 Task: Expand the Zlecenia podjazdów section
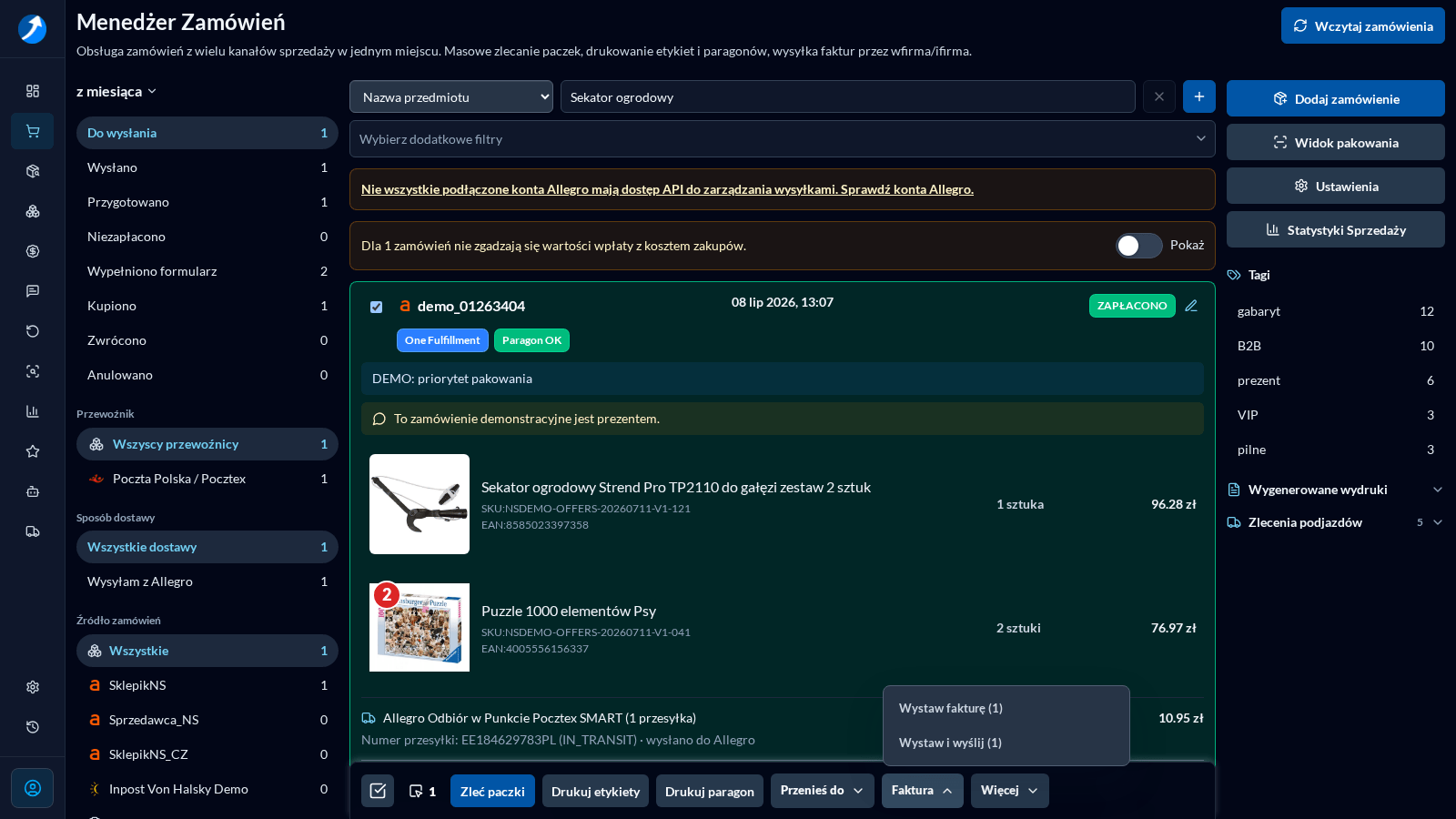click(x=1336, y=522)
